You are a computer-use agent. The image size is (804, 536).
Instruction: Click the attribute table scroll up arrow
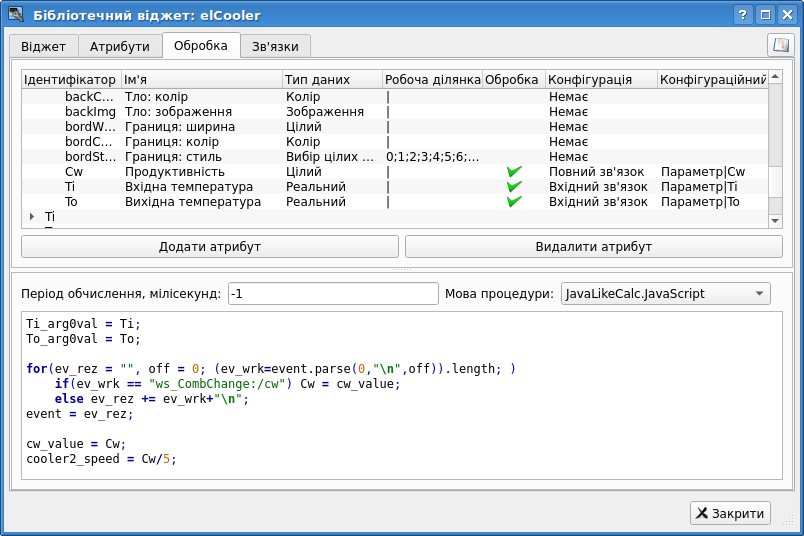pos(775,77)
